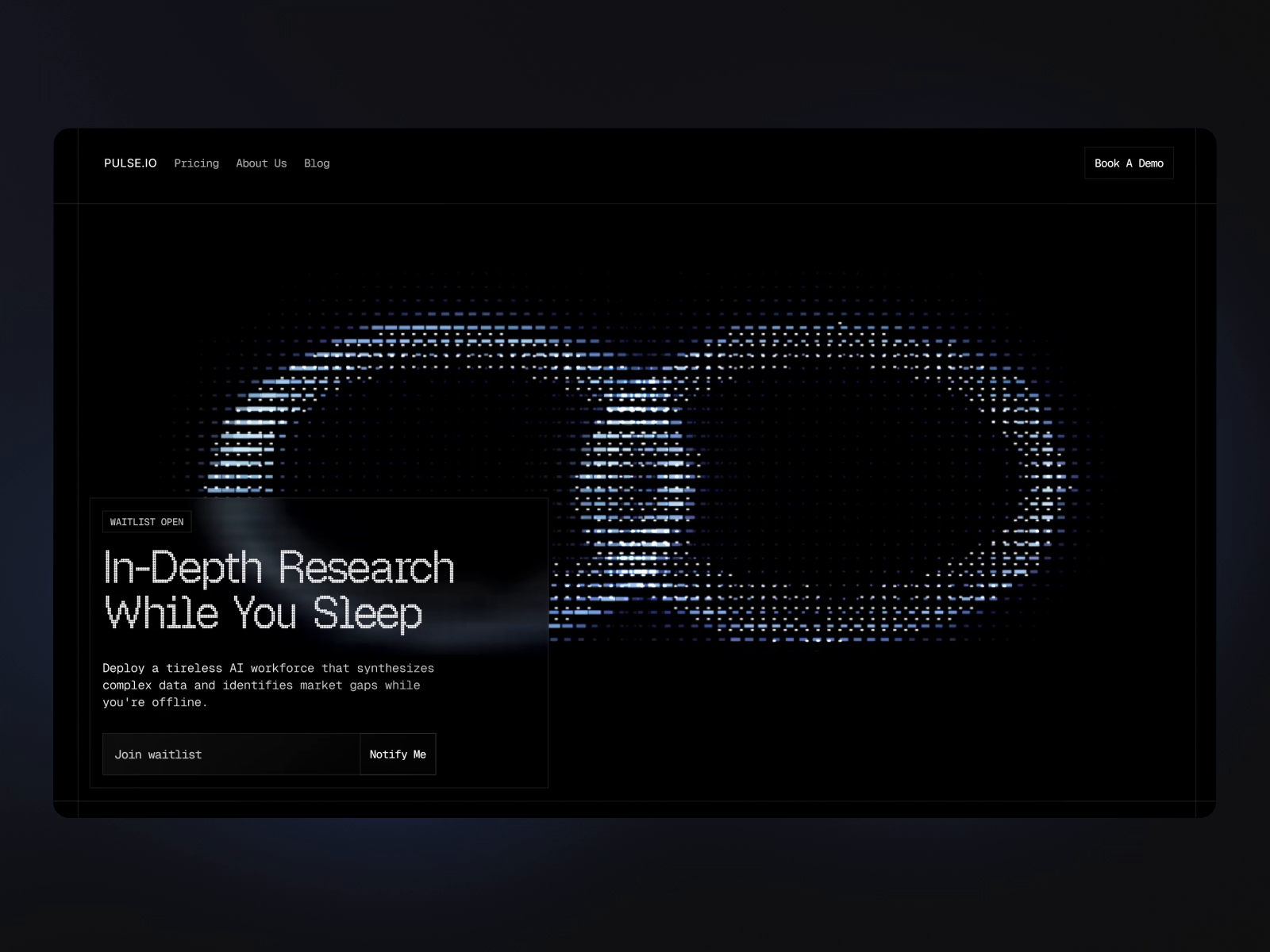Select the word While in the headline
This screenshot has height=952, width=1270.
(161, 613)
